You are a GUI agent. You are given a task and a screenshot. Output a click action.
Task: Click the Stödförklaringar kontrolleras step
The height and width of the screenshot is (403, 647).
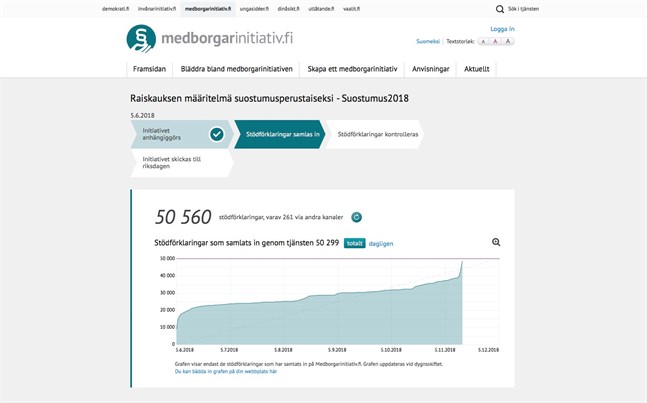[x=375, y=134]
